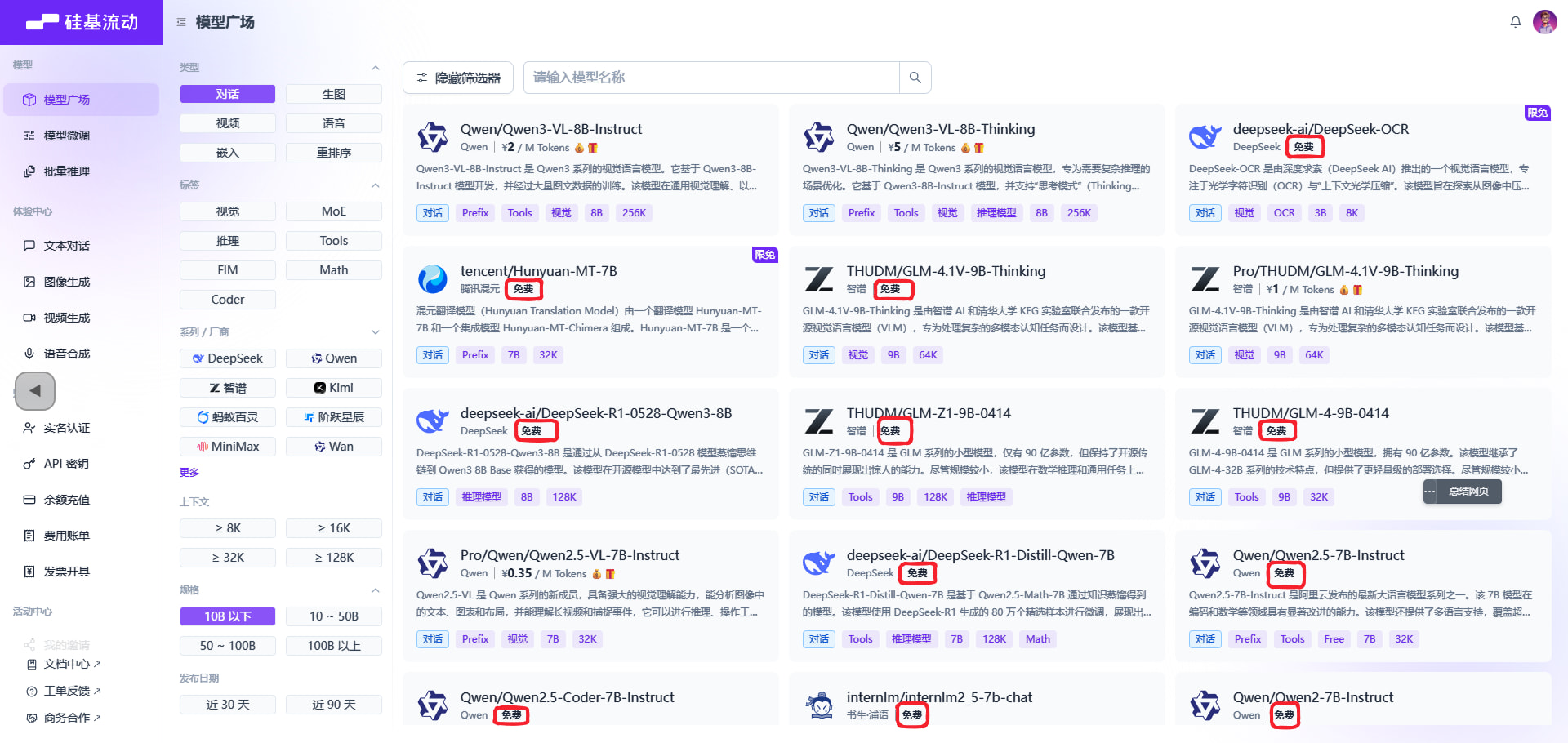
Task: Open 模型微调 in the sidebar
Action: (67, 136)
